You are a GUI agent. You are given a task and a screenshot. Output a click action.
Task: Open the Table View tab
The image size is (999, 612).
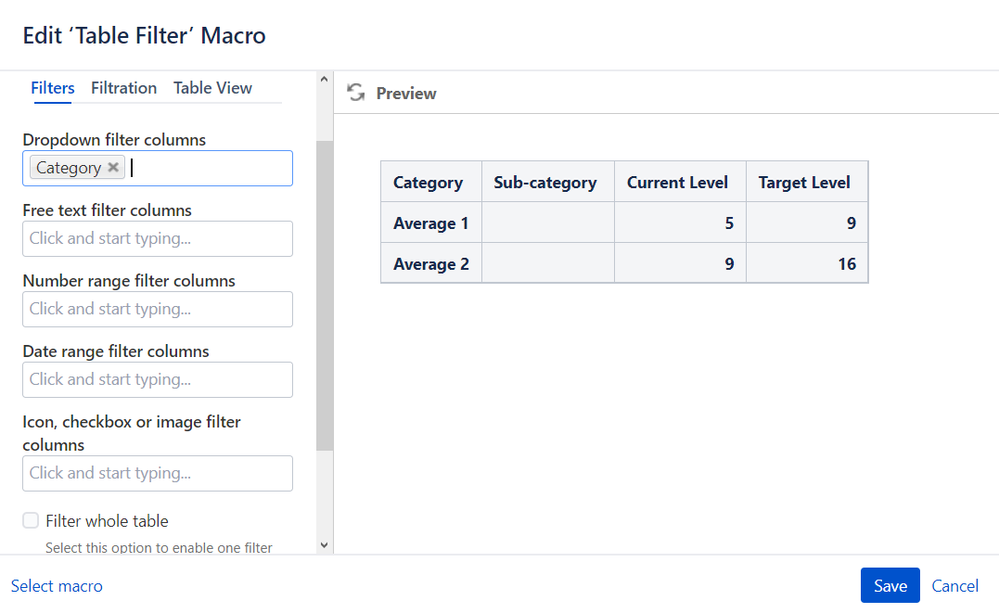212,88
